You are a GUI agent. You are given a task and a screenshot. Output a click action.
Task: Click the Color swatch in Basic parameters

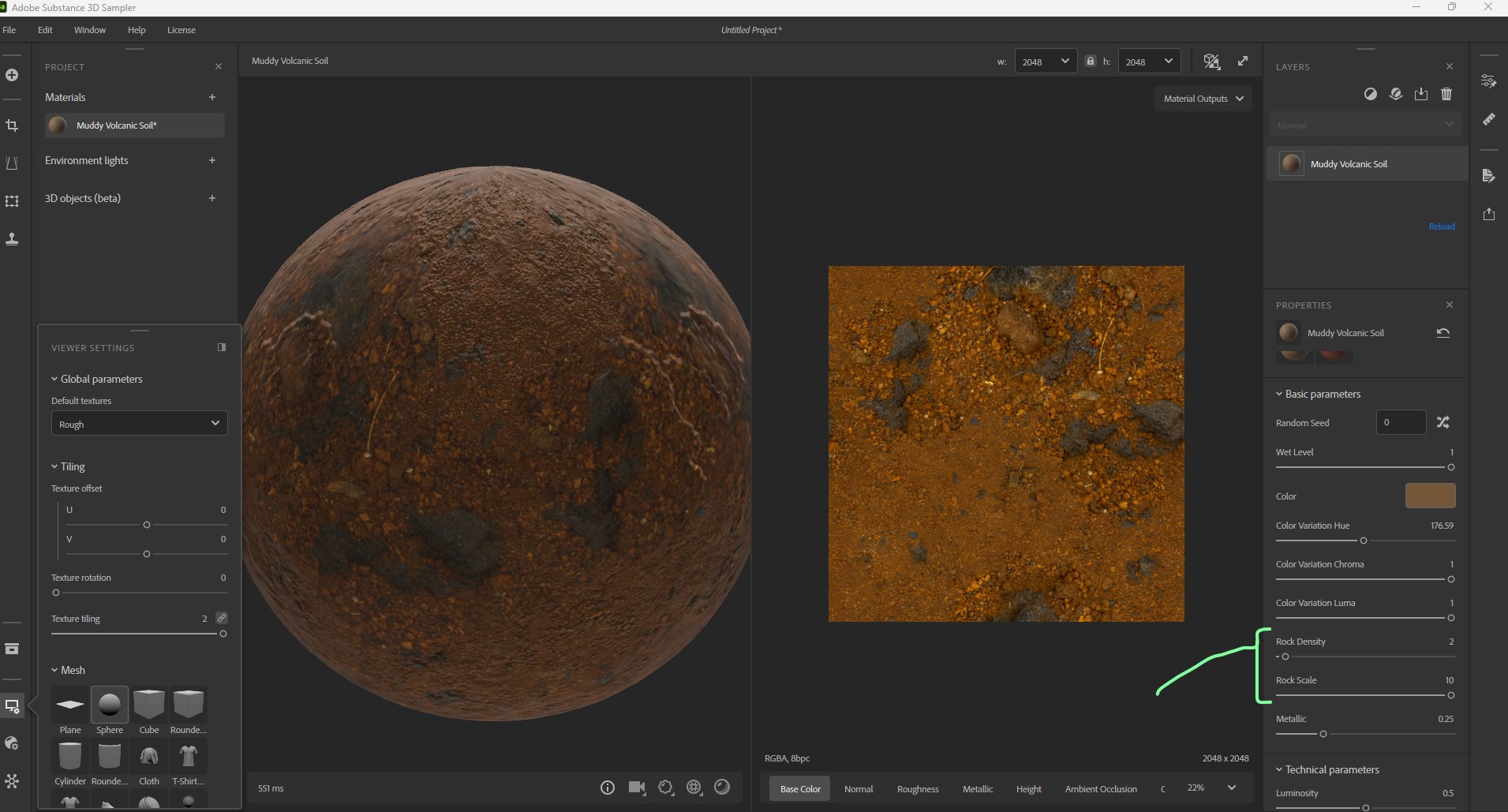click(x=1430, y=496)
